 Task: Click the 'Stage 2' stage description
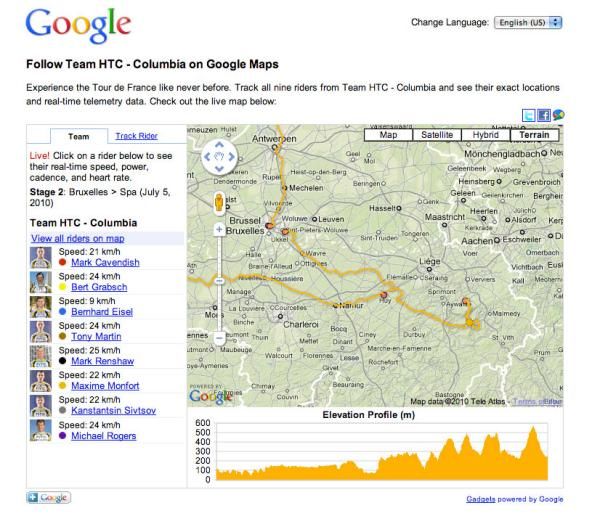click(x=100, y=197)
